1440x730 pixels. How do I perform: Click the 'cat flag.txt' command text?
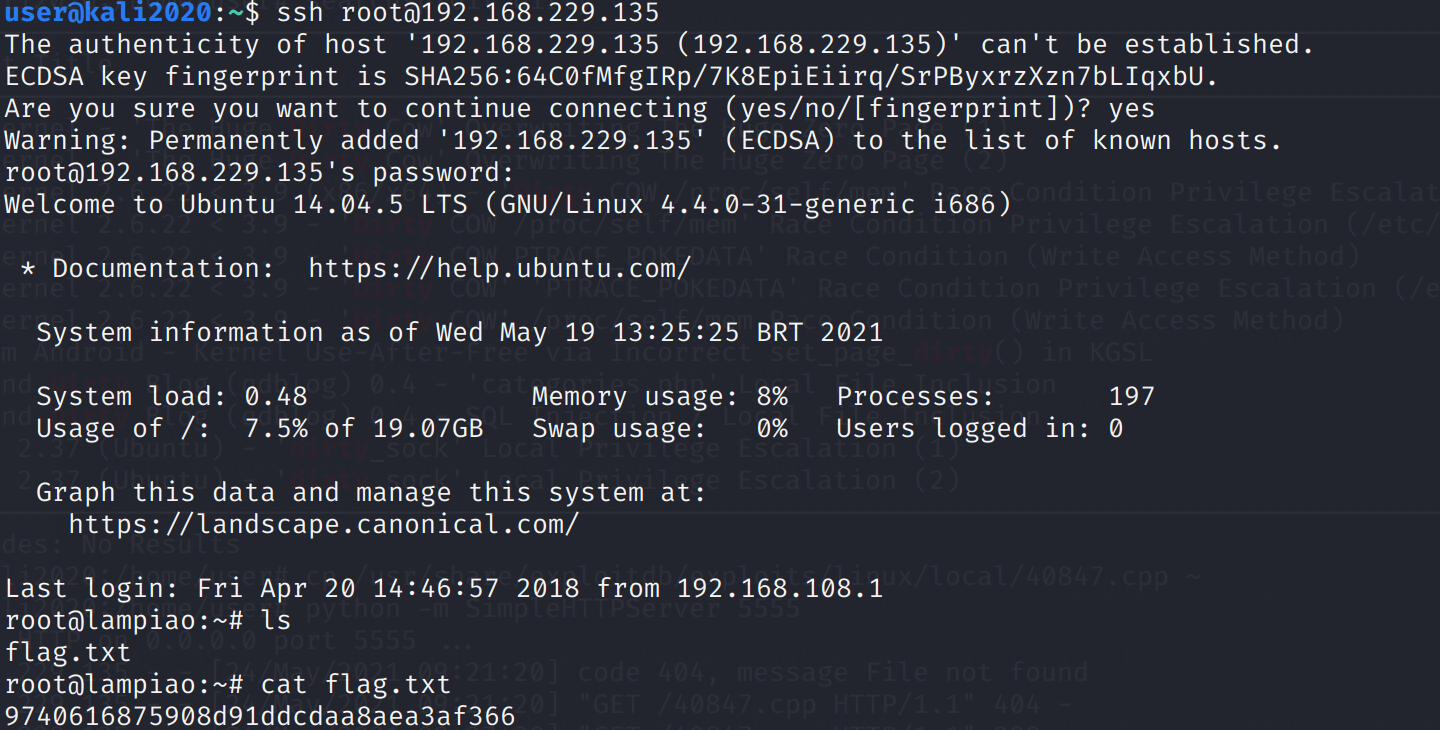point(355,684)
